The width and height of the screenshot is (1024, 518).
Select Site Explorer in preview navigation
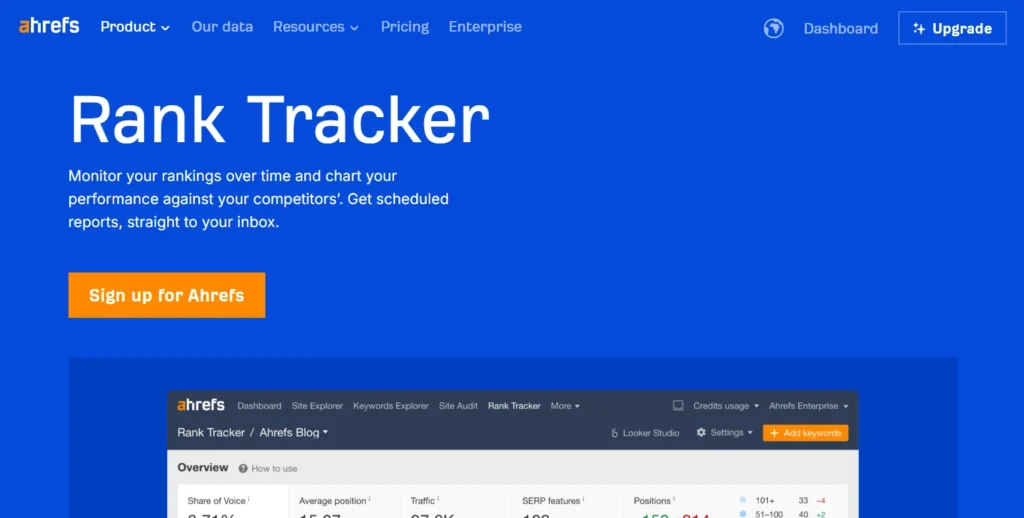[317, 406]
